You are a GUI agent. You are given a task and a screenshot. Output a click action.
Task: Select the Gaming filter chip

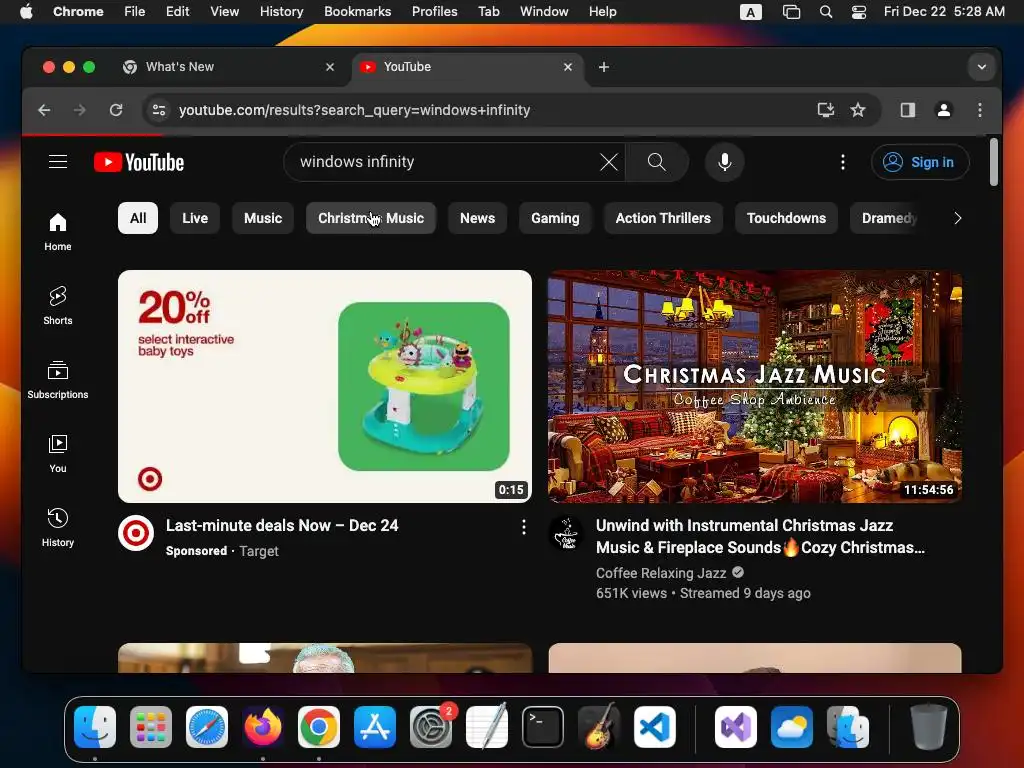(555, 218)
